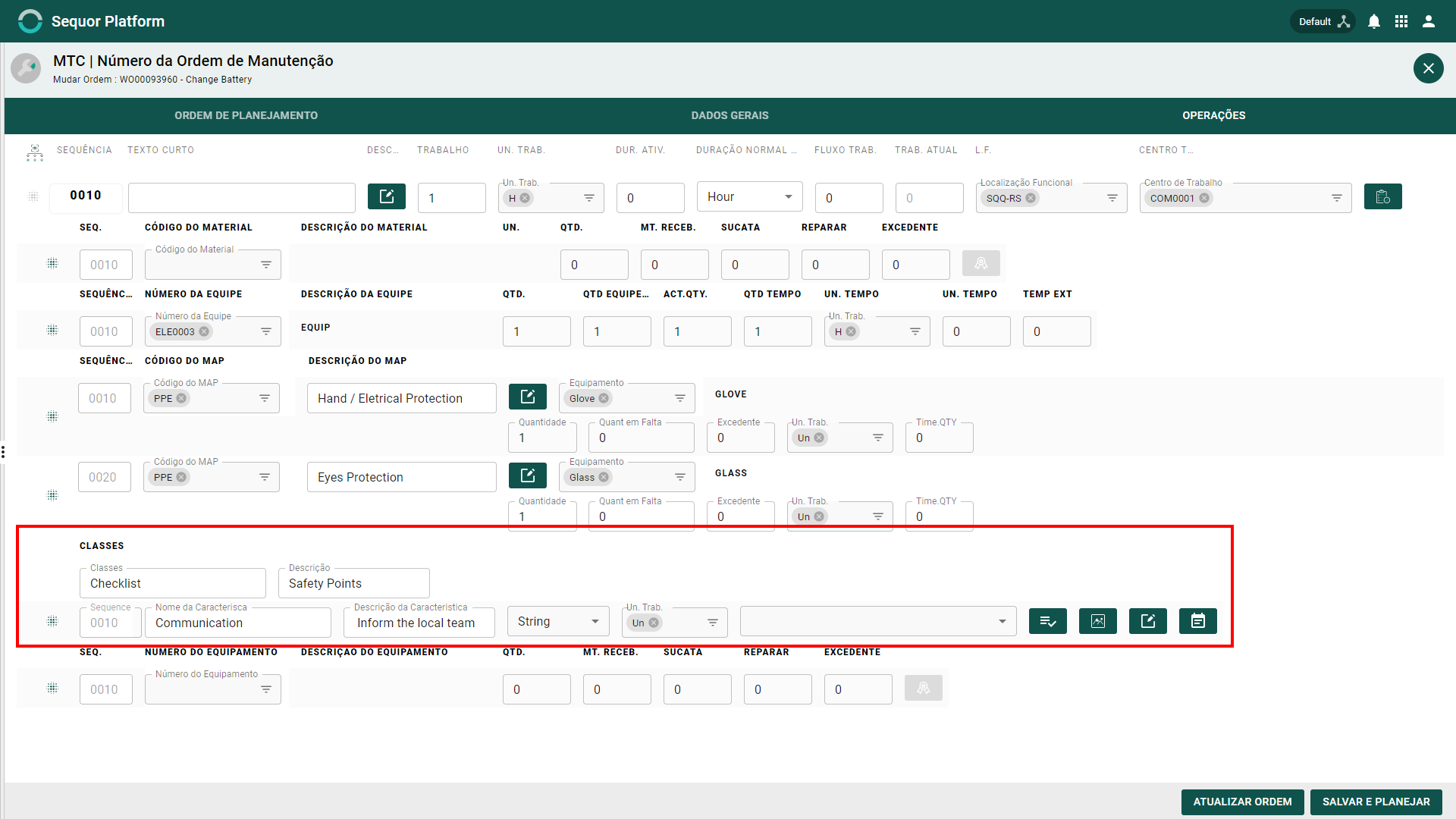Switch to Operações tab

click(x=1213, y=115)
